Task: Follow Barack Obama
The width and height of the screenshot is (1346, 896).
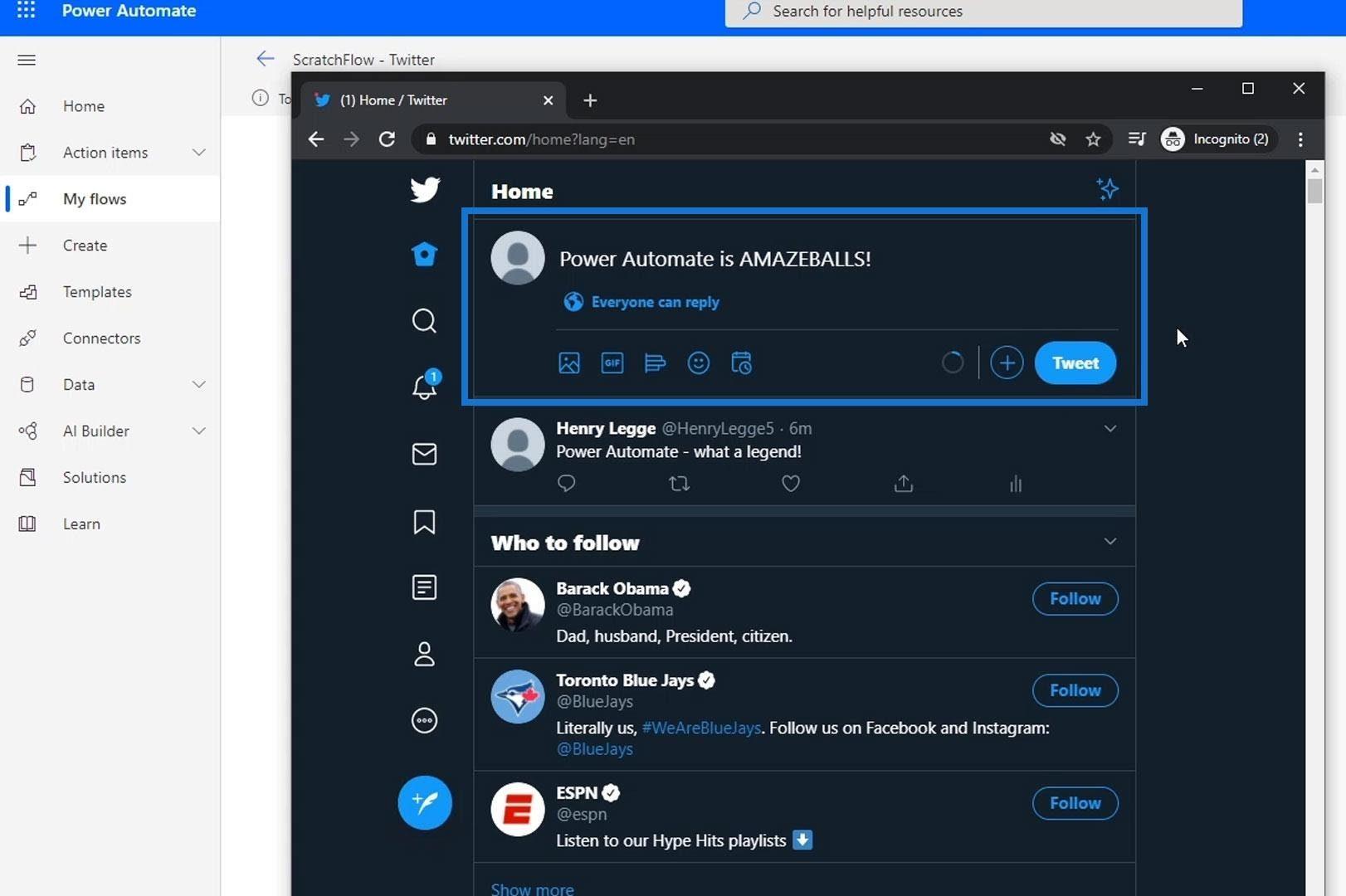Action: [x=1075, y=598]
